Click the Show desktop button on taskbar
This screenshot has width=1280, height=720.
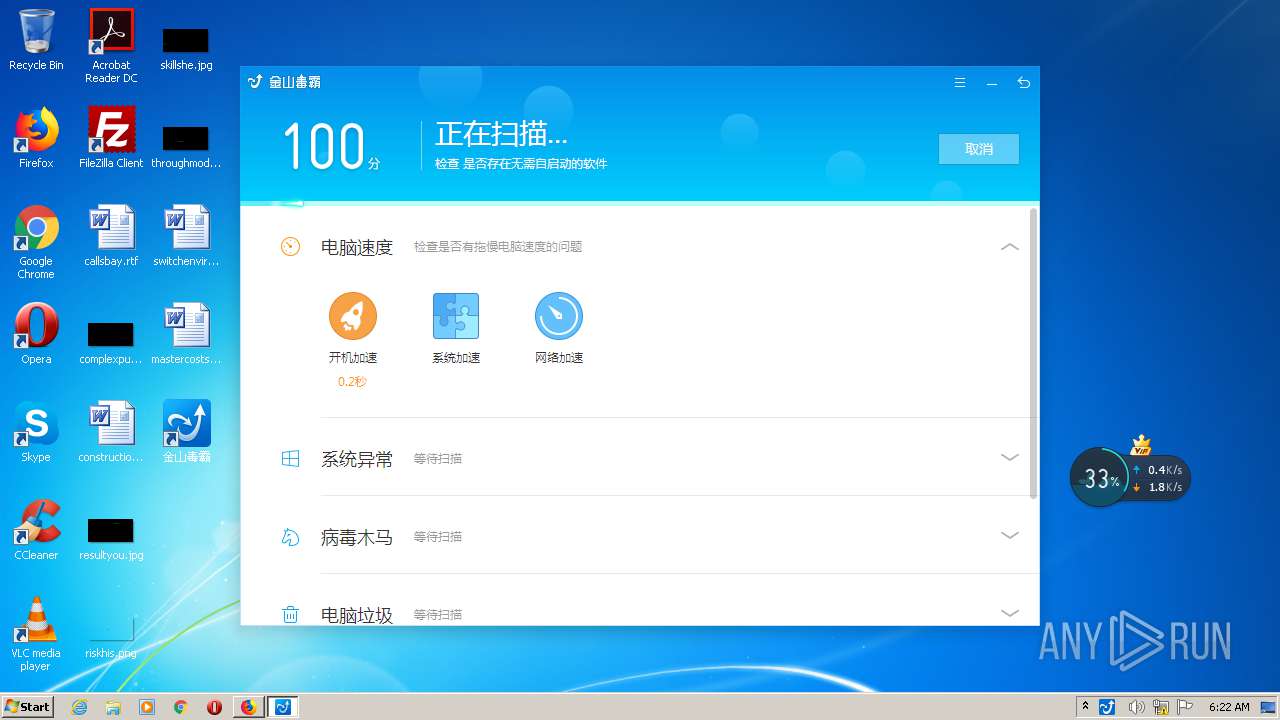(1270, 707)
